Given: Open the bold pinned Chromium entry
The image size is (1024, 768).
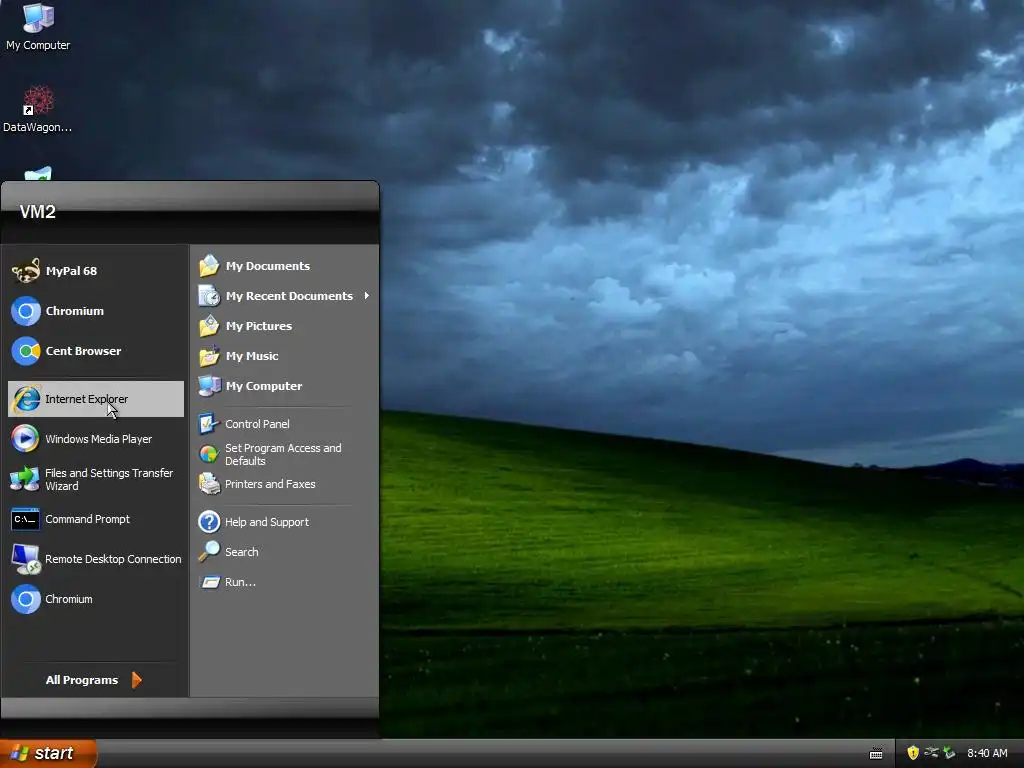Looking at the screenshot, I should tap(96, 311).
